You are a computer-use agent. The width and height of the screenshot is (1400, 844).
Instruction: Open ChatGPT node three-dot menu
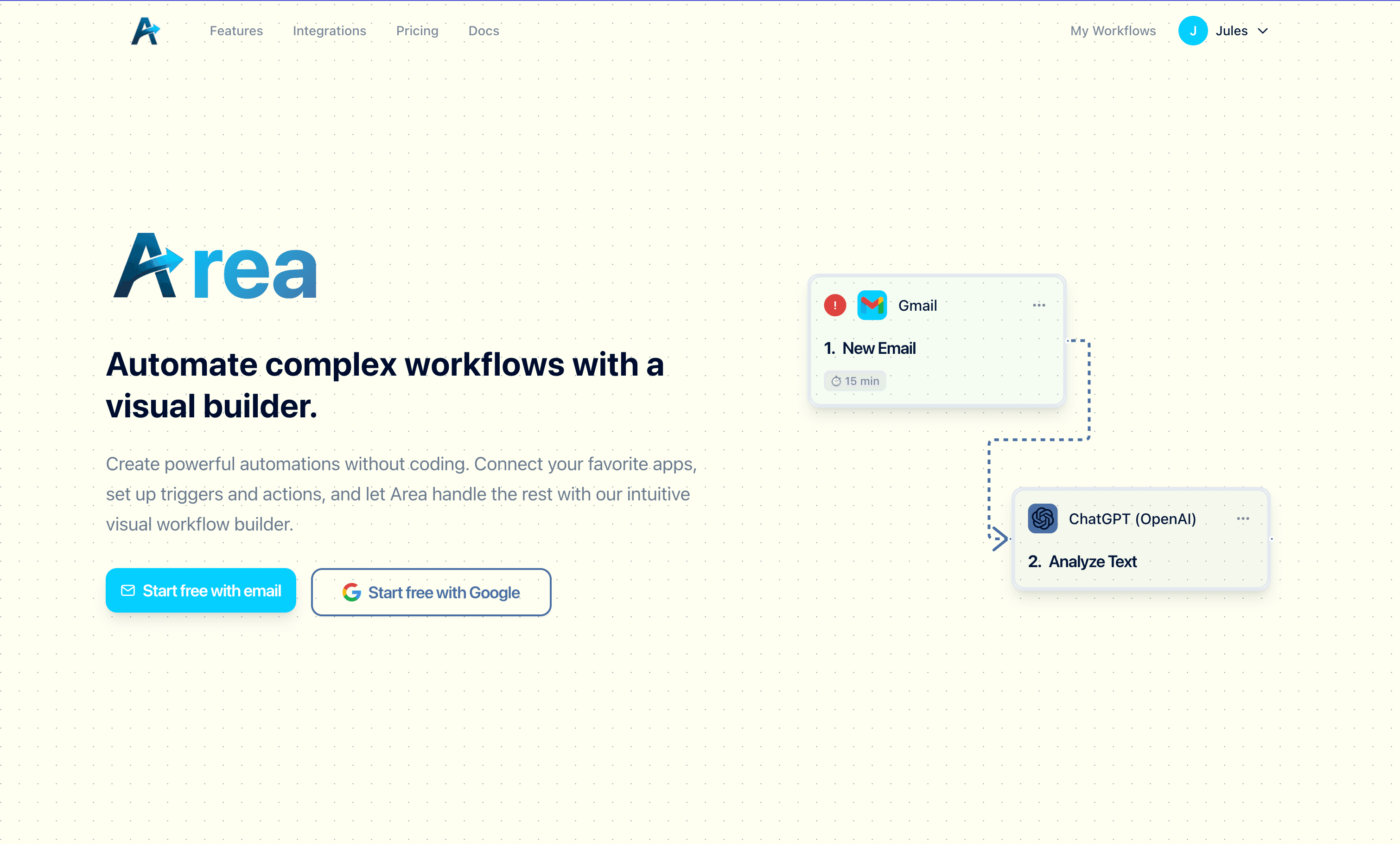click(1242, 518)
